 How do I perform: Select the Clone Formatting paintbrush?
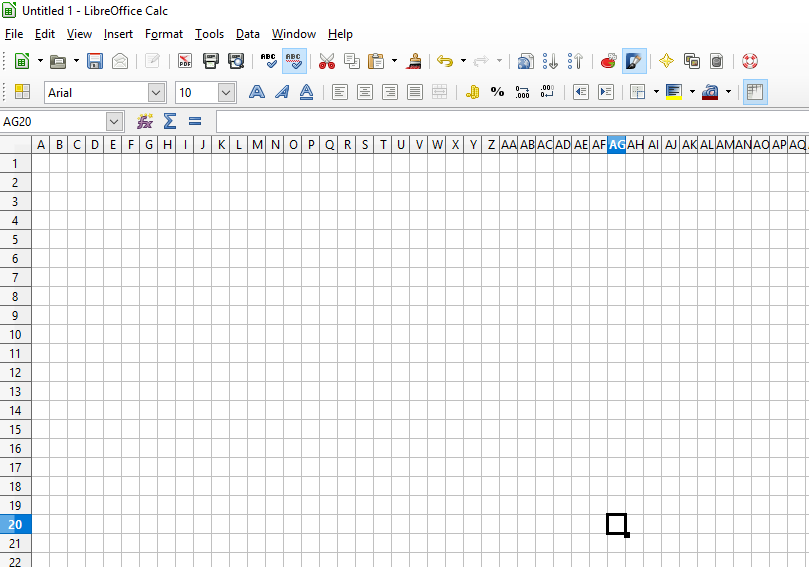[x=414, y=61]
